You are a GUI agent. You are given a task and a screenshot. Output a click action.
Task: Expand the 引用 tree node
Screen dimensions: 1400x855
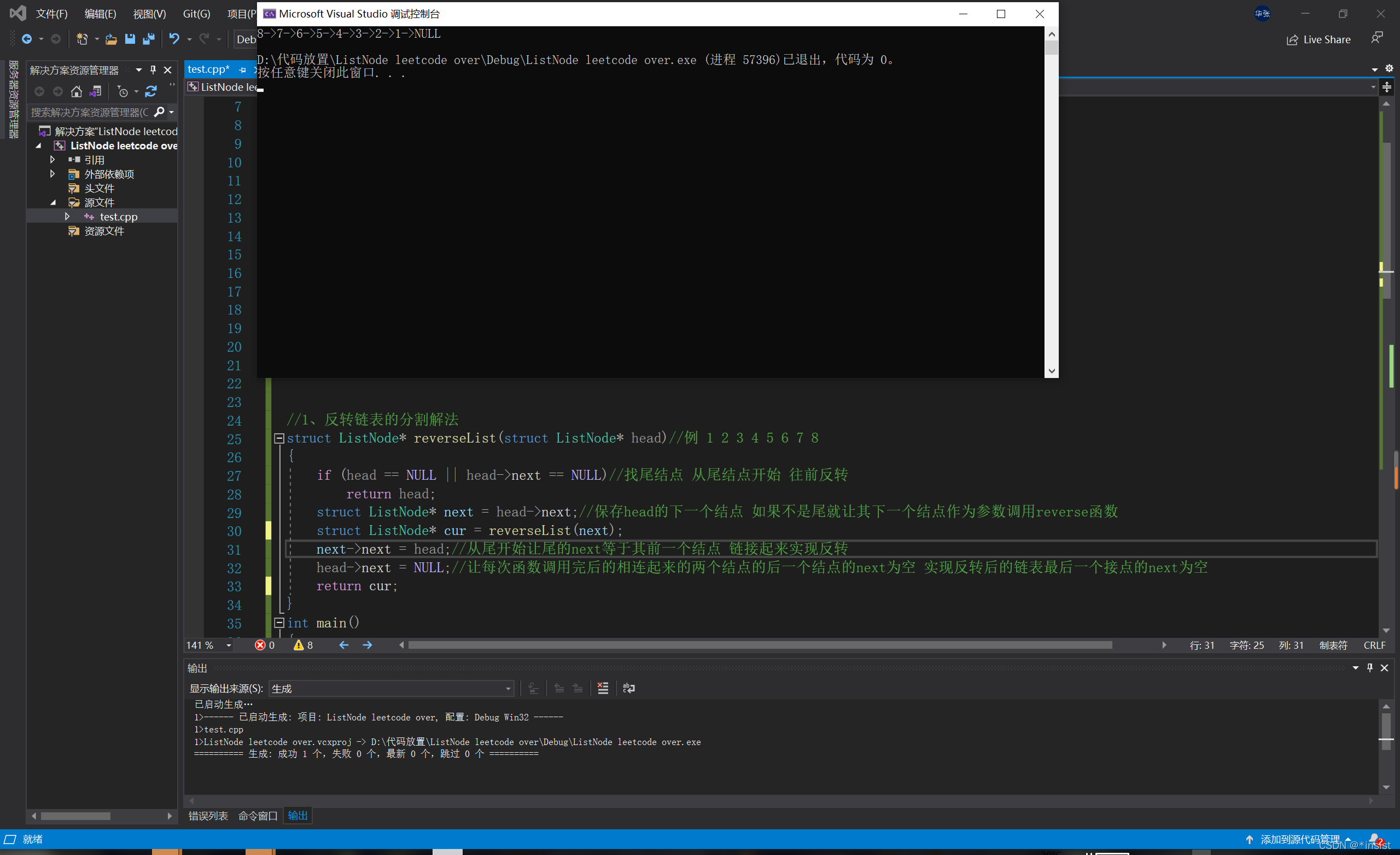coord(52,160)
